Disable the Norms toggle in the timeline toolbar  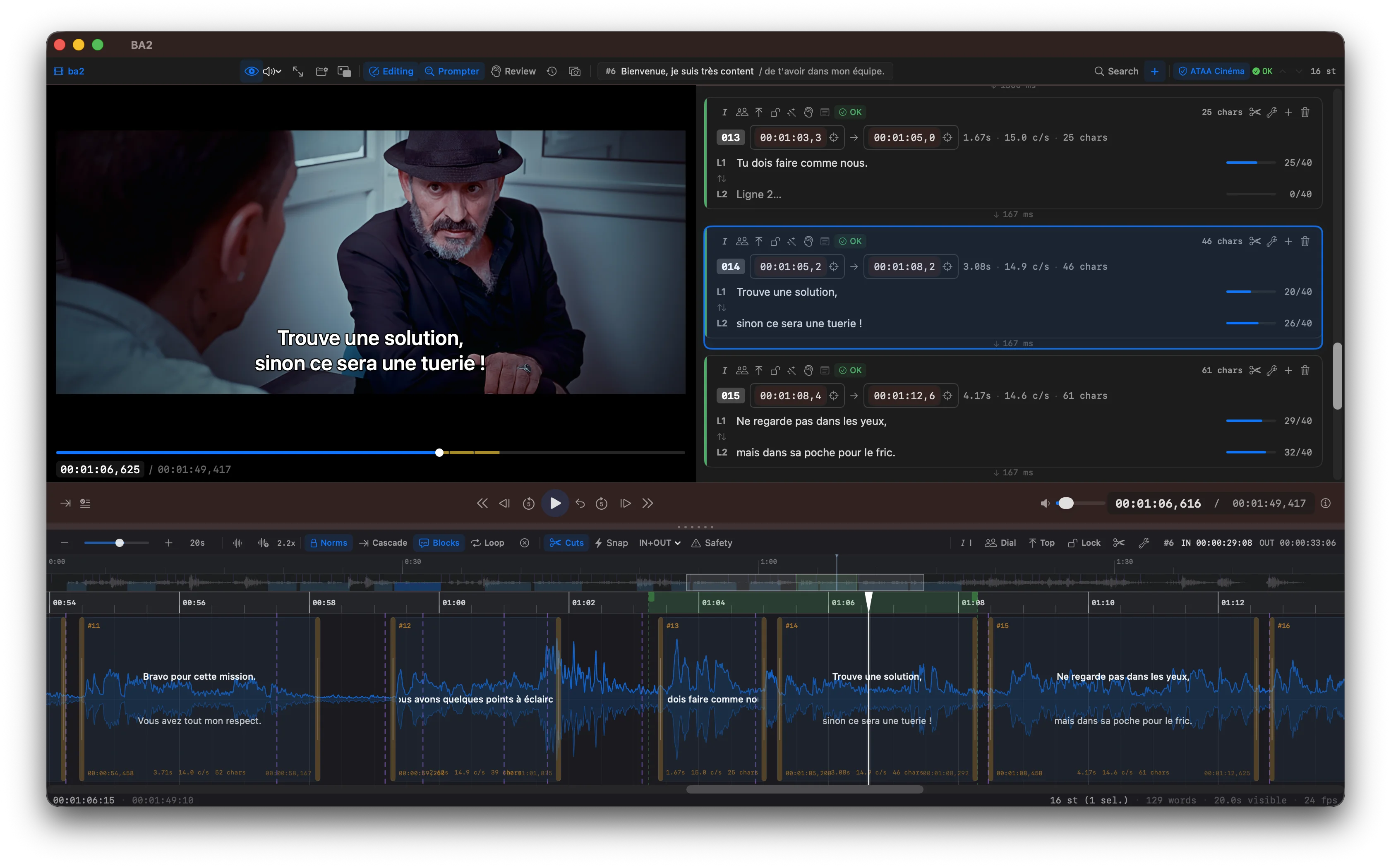coord(329,542)
